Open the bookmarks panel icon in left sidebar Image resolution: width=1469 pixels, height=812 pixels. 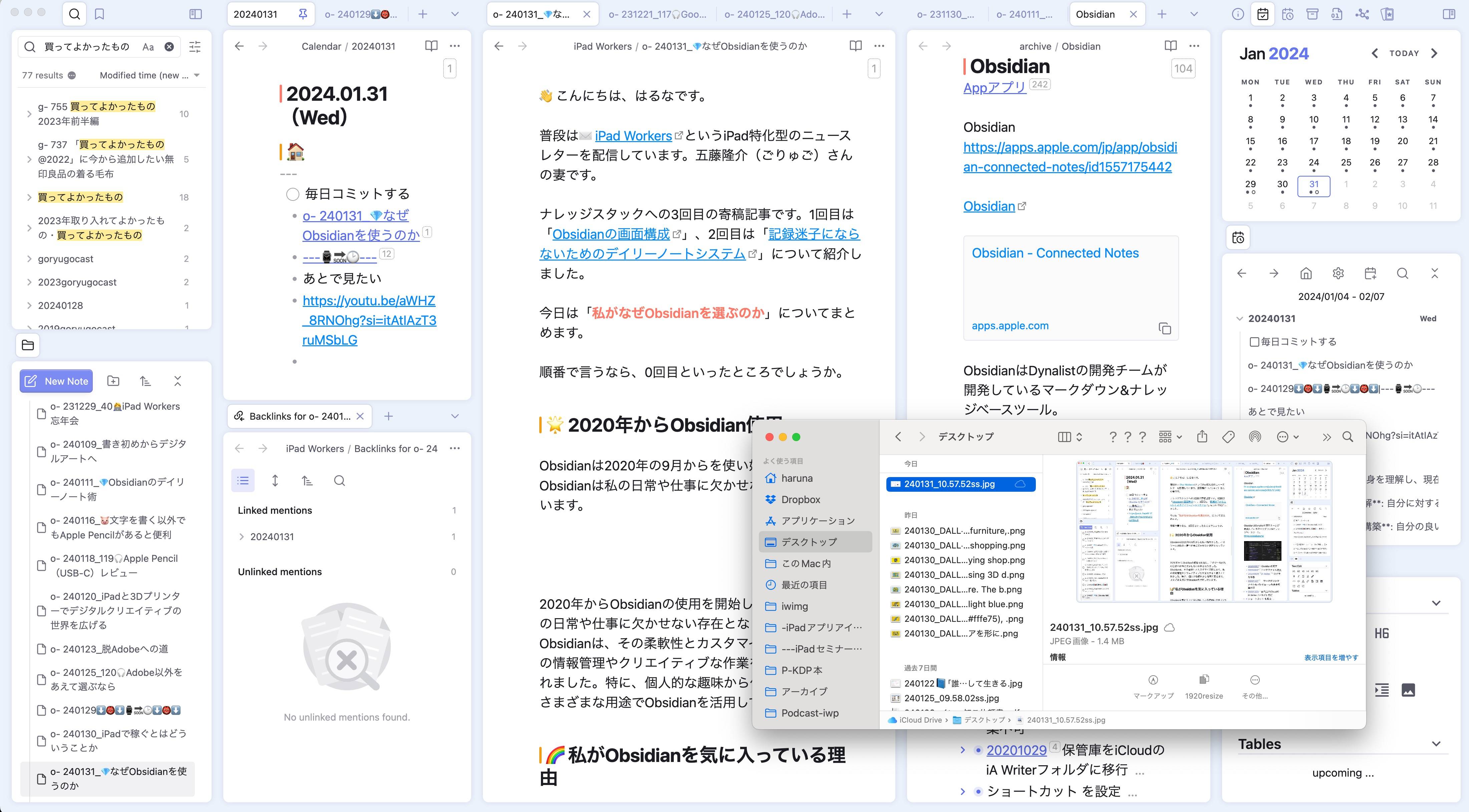tap(99, 14)
